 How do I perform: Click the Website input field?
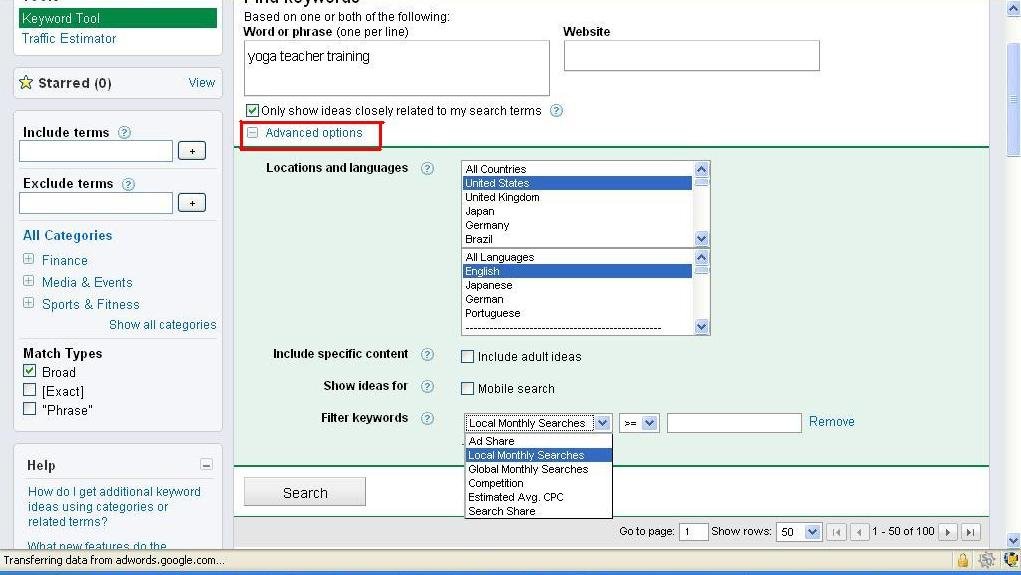pos(691,56)
